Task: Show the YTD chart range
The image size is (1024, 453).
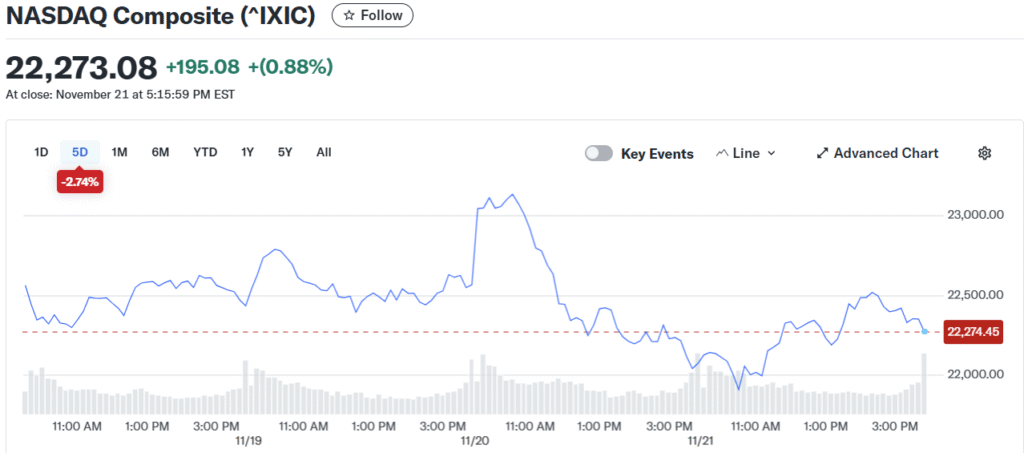Action: point(205,152)
